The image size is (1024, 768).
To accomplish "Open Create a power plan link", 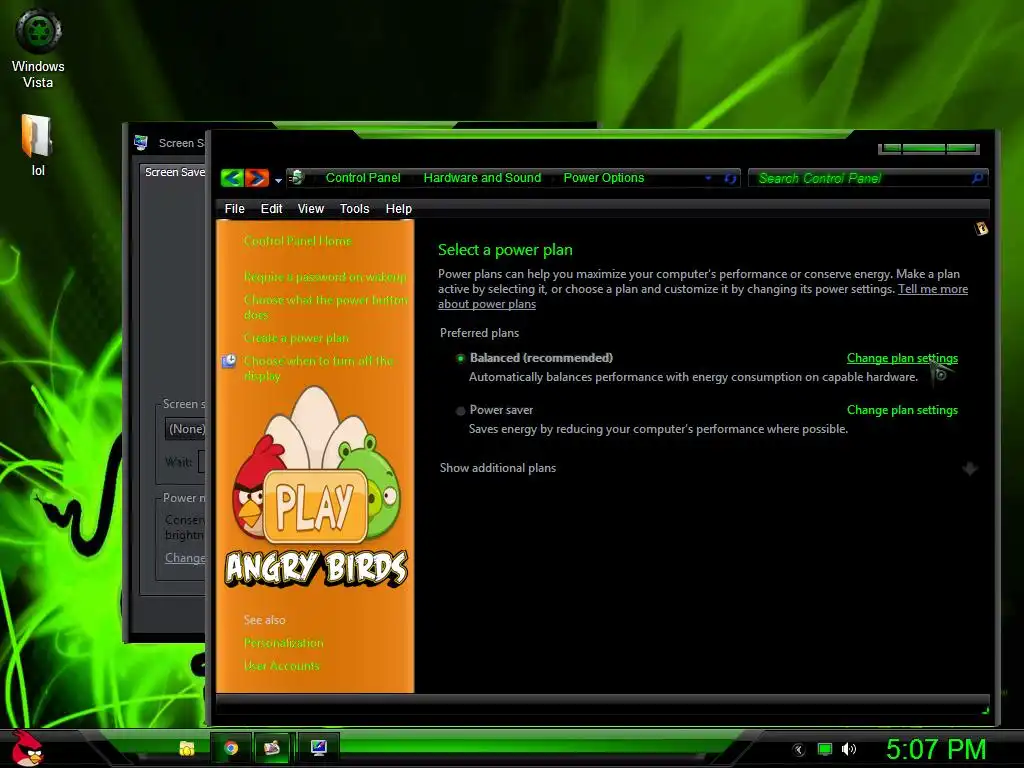I will click(296, 338).
